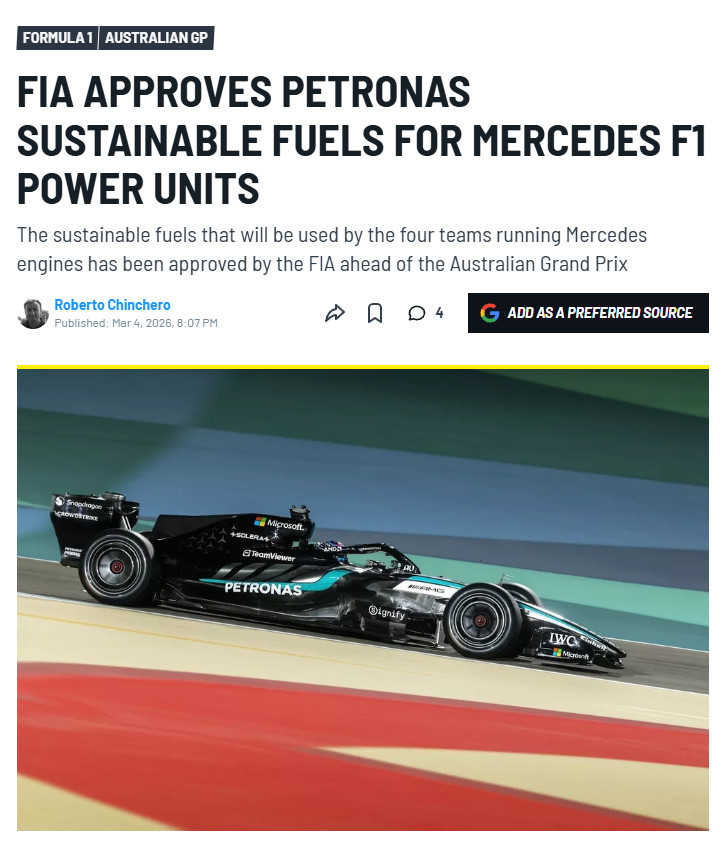Click the article headline about Petronas fuels

point(361,140)
